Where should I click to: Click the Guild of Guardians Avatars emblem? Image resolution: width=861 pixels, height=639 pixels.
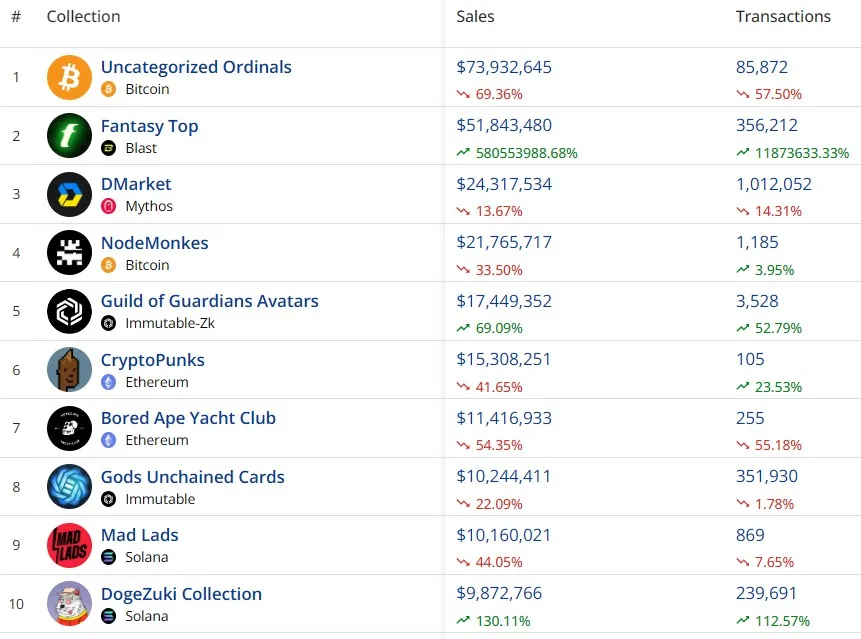(69, 311)
